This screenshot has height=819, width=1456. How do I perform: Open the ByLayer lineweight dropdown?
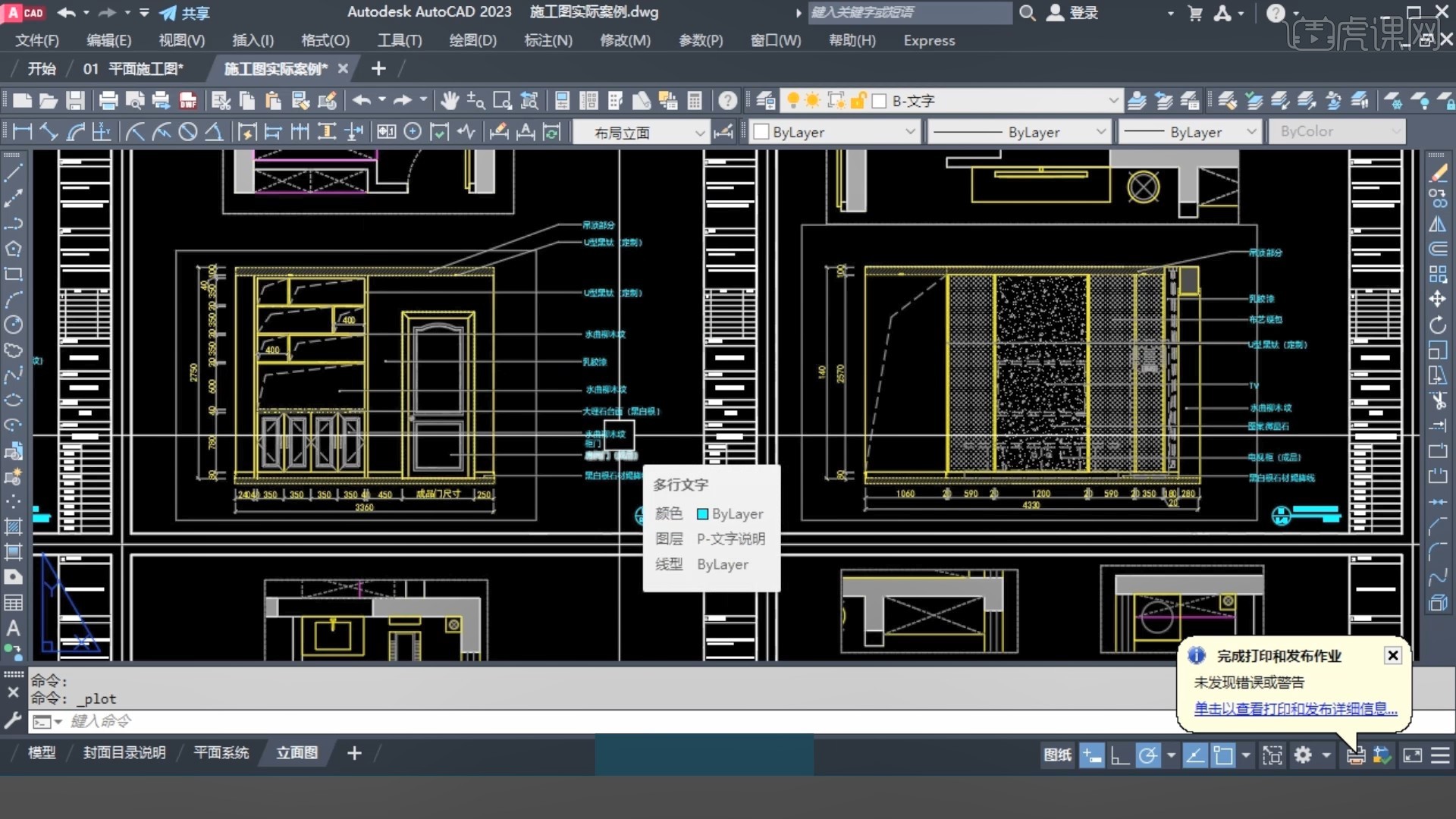pos(1251,132)
